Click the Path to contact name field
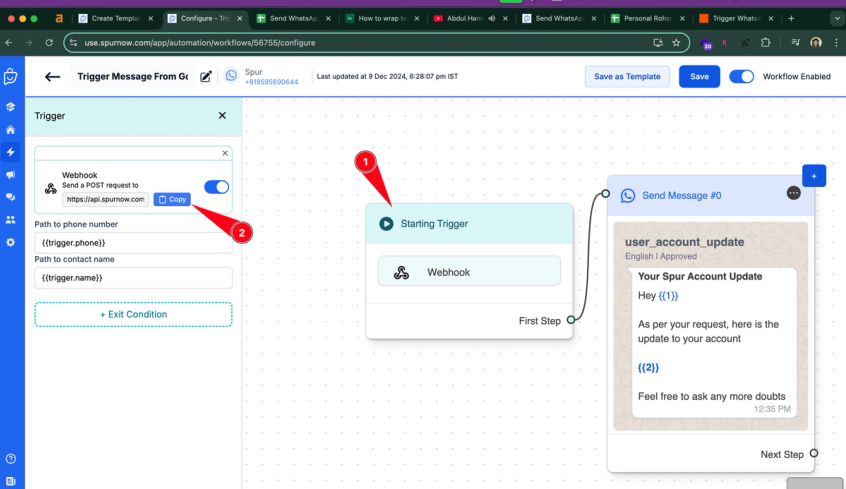The height and width of the screenshot is (489, 846). [x=133, y=278]
